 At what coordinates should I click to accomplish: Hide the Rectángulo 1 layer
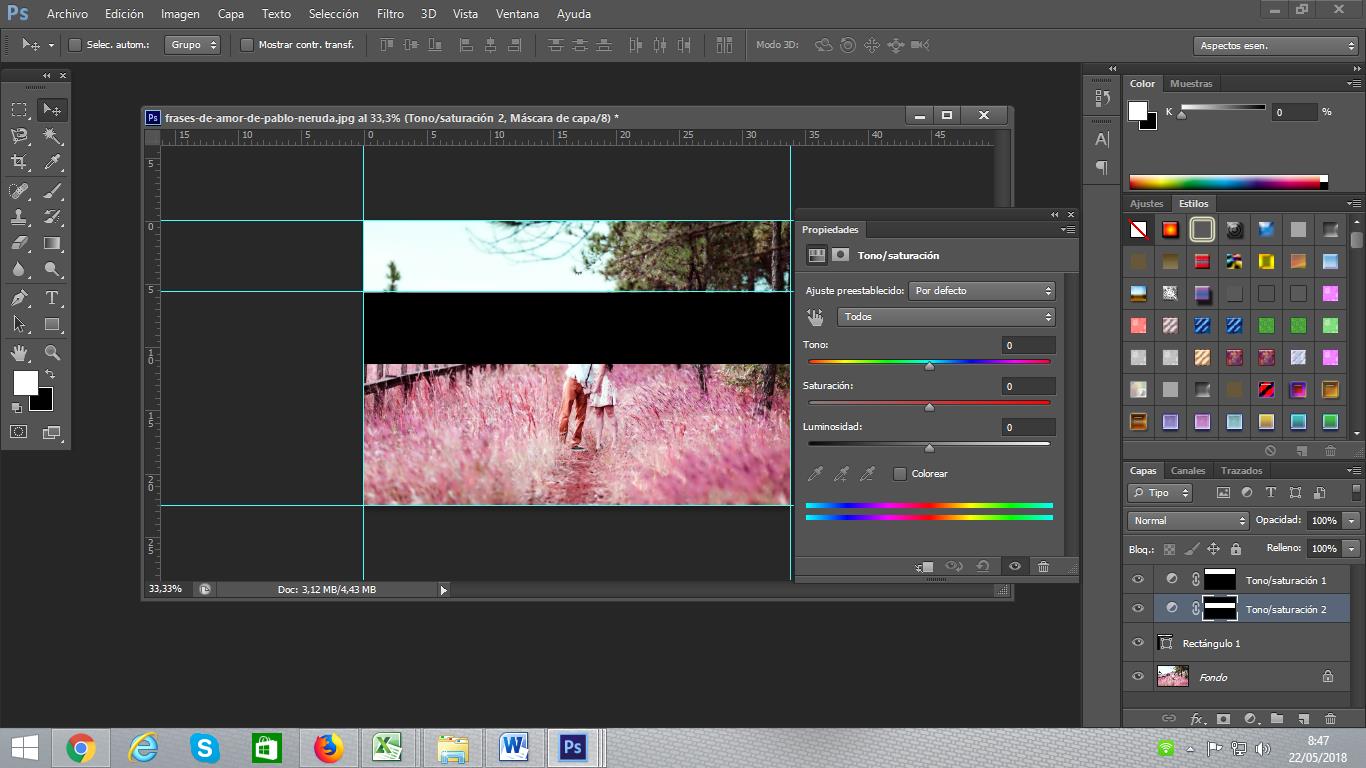1137,643
